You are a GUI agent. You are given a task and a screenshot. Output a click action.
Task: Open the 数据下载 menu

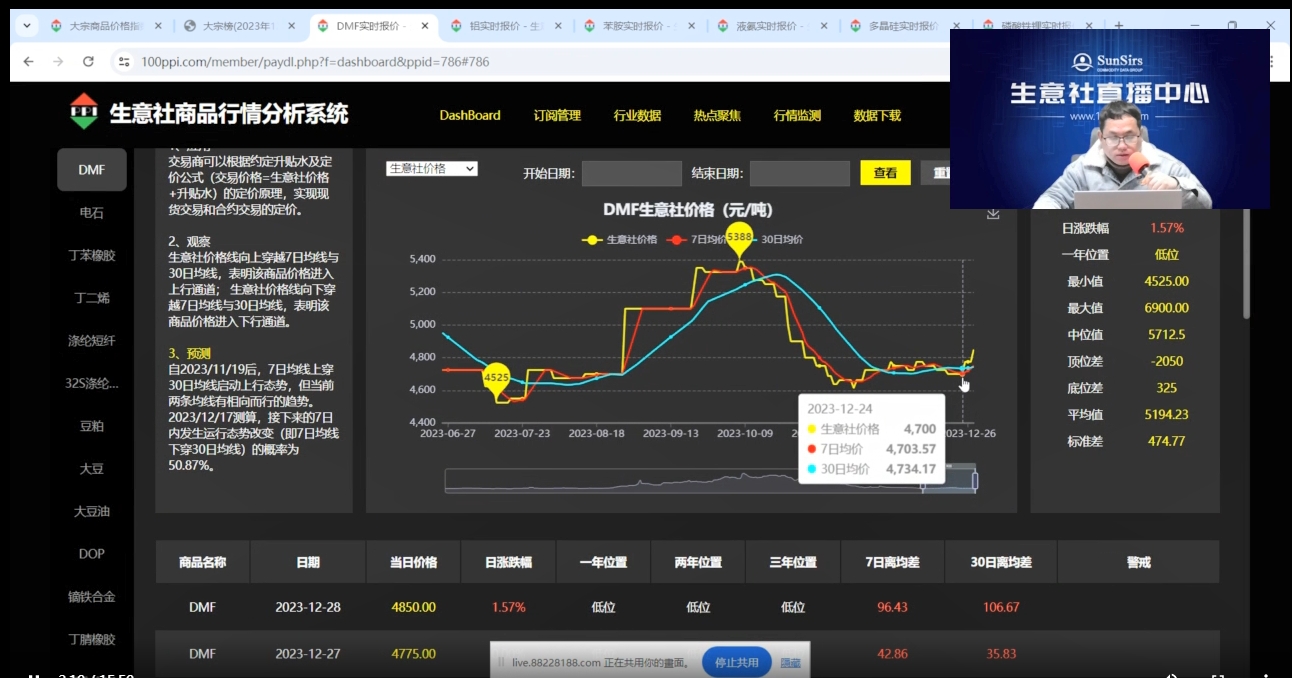pos(877,115)
